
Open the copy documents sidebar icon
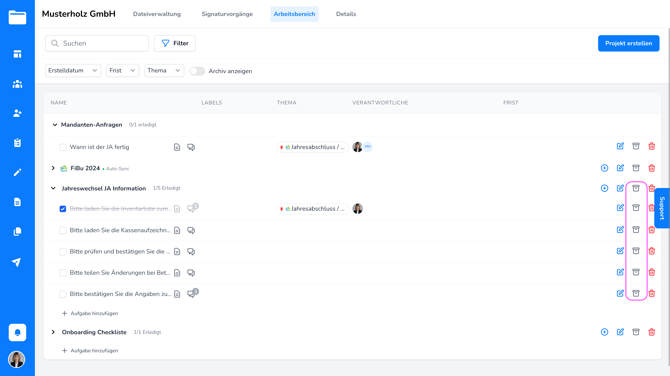coord(17,232)
